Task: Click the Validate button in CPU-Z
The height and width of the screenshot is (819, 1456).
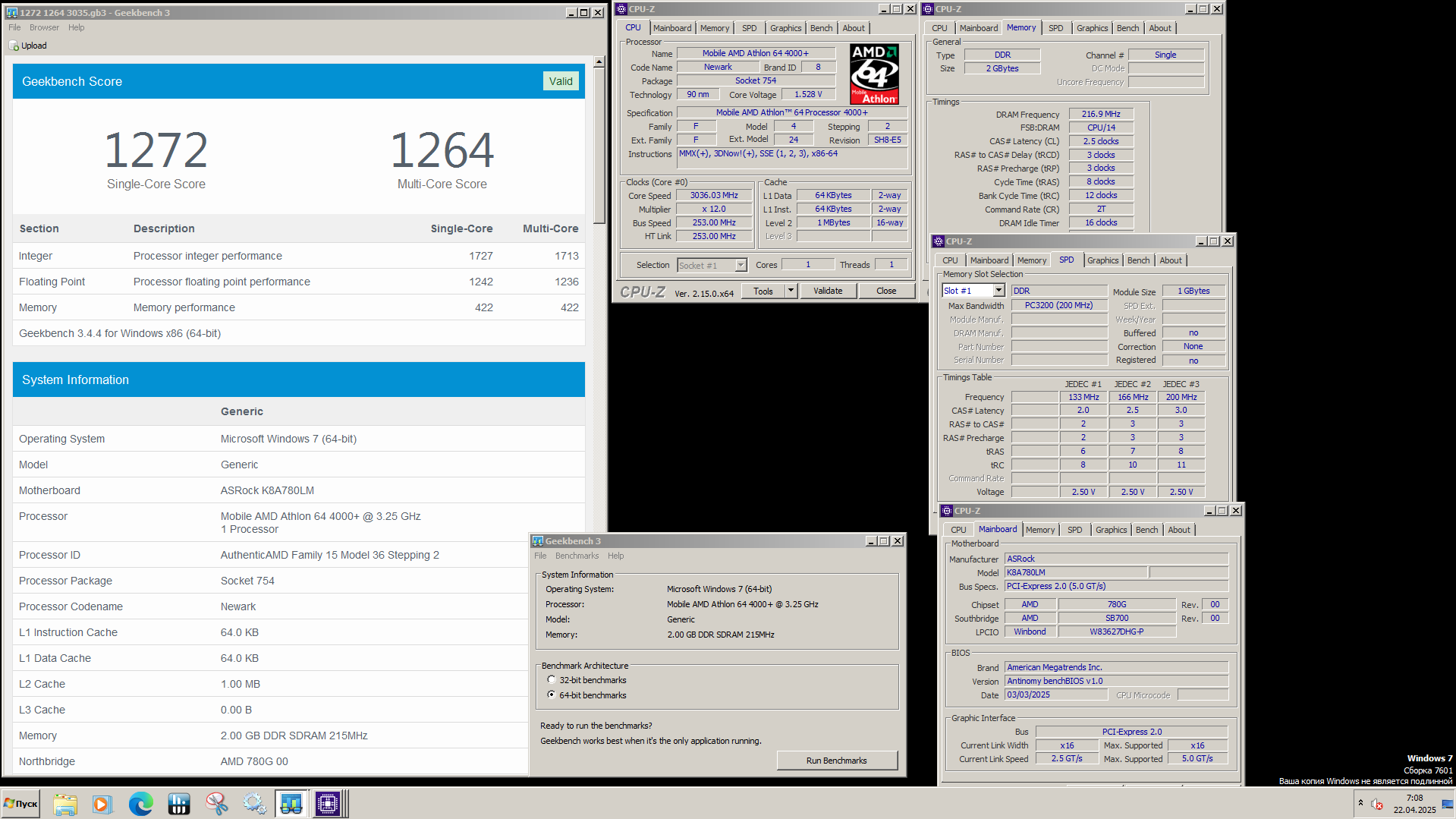Action: click(x=828, y=291)
